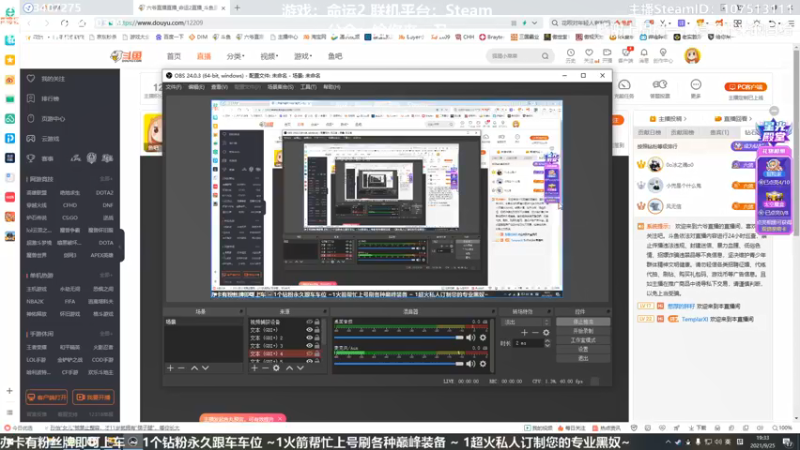
Task: Toggle lock on 文本 (GDI+) 2 source
Action: pos(317,338)
